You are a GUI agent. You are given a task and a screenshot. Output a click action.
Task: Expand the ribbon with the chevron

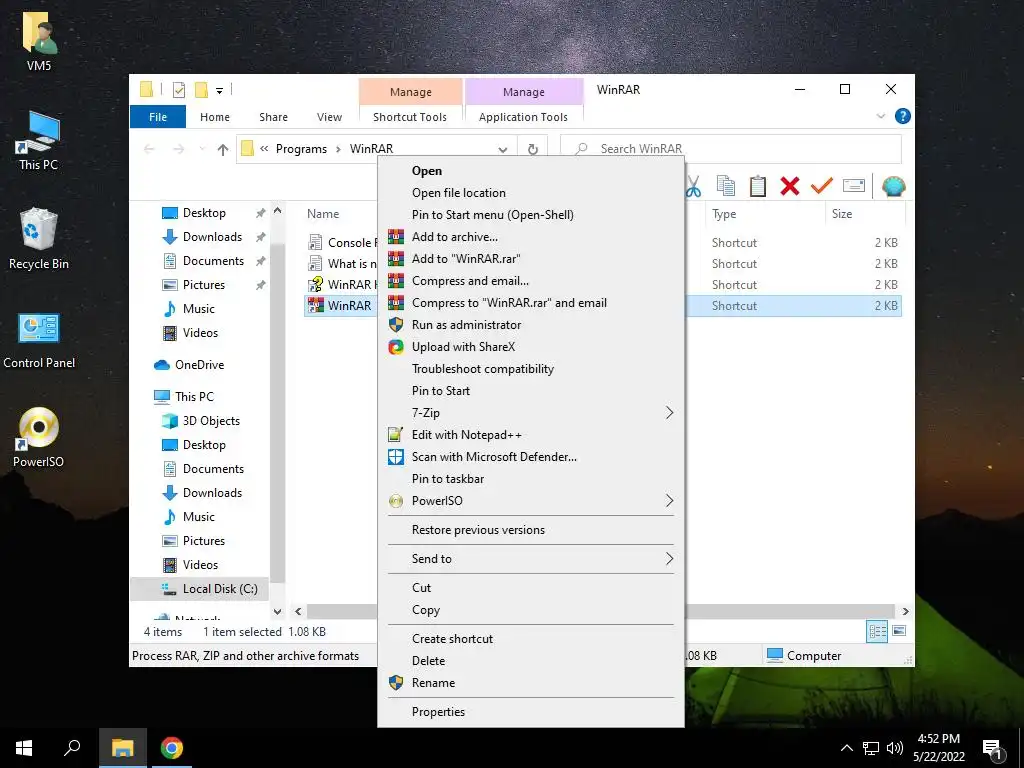point(880,116)
